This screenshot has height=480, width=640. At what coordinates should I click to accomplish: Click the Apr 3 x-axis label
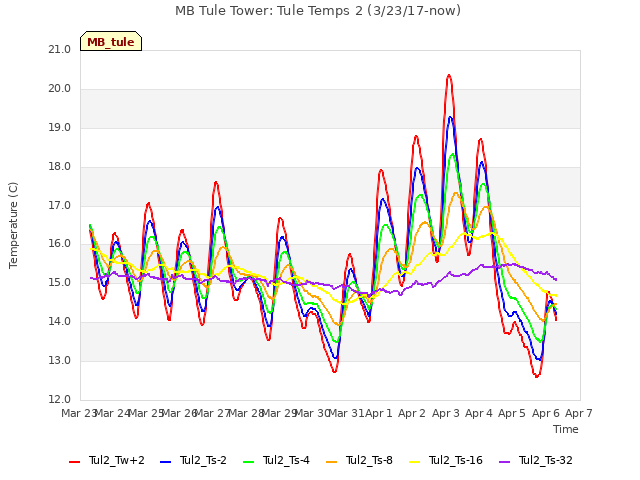point(446,413)
